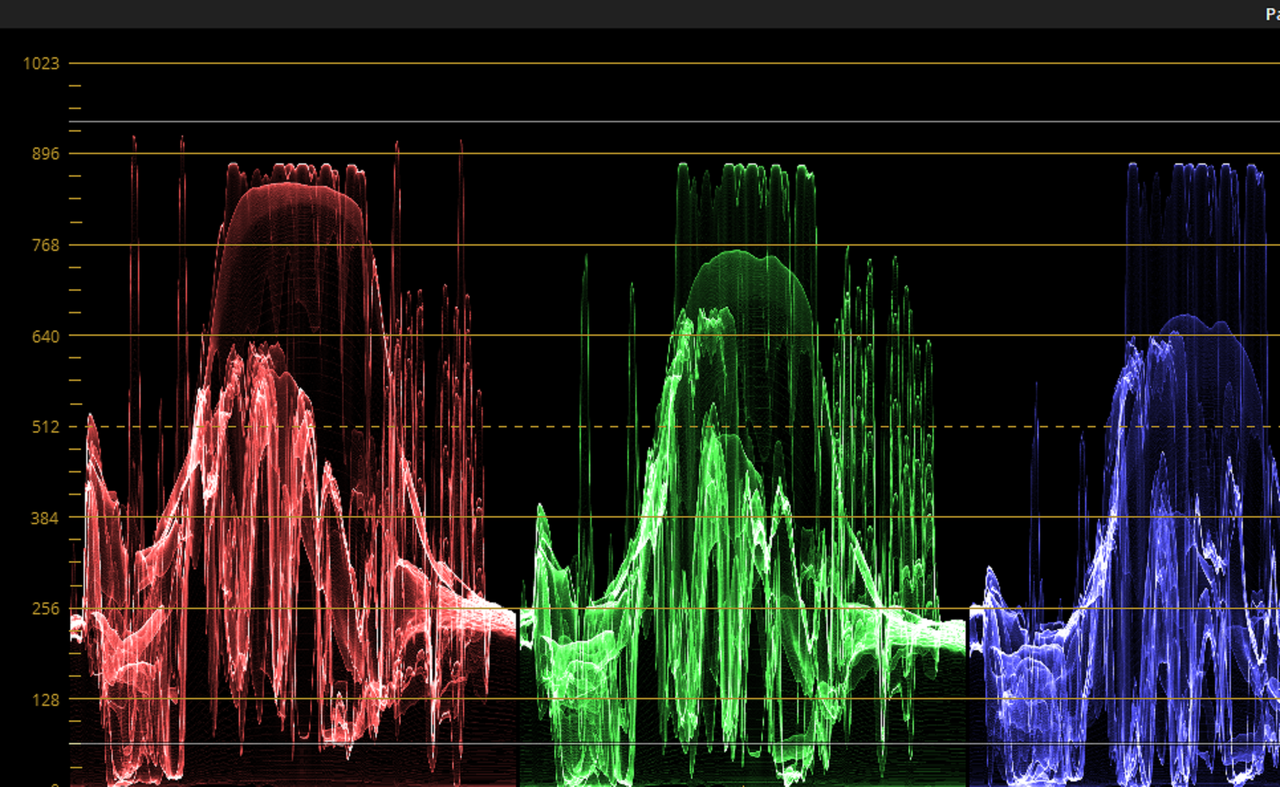Click the 640 scale value
The width and height of the screenshot is (1280, 787).
(46, 336)
